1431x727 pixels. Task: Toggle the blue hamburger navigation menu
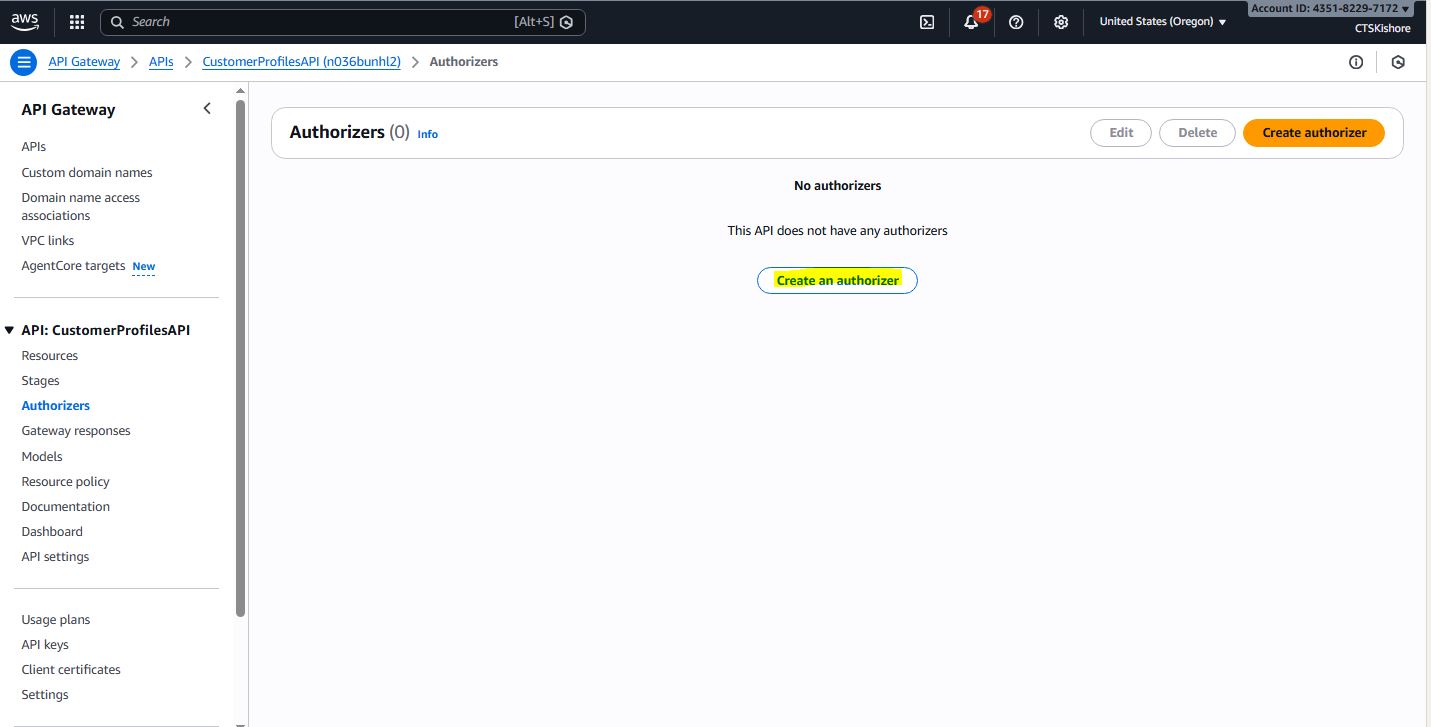tap(23, 62)
